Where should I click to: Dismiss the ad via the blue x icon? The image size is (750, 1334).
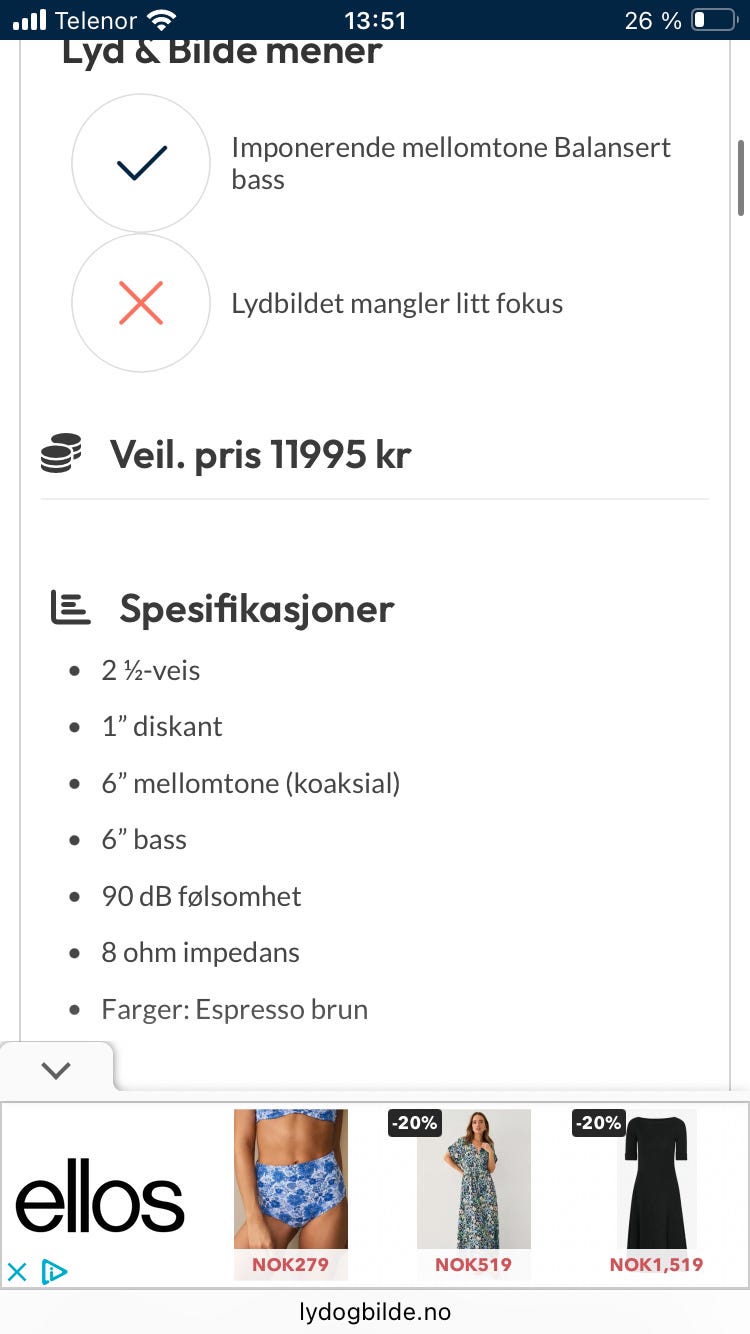coord(16,1271)
